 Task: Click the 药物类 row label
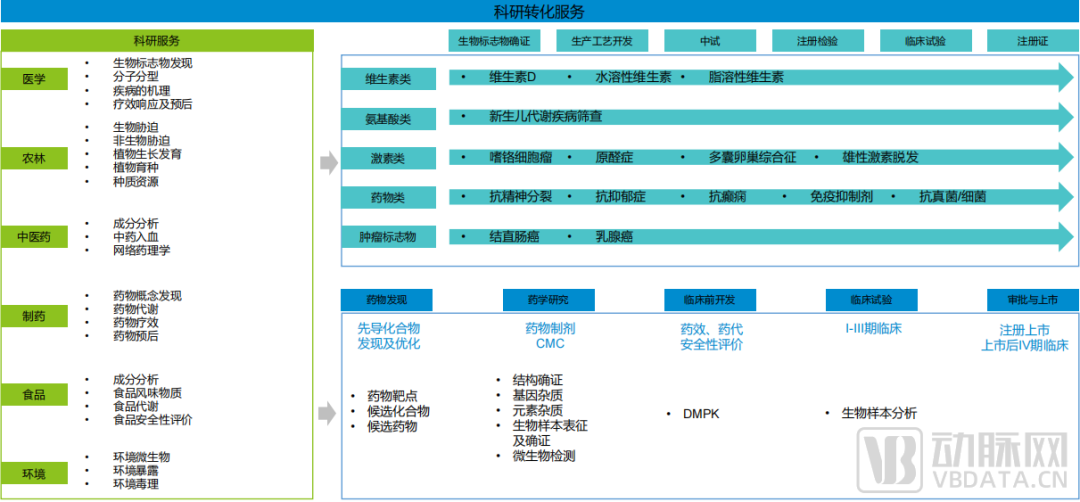pyautogui.click(x=388, y=198)
